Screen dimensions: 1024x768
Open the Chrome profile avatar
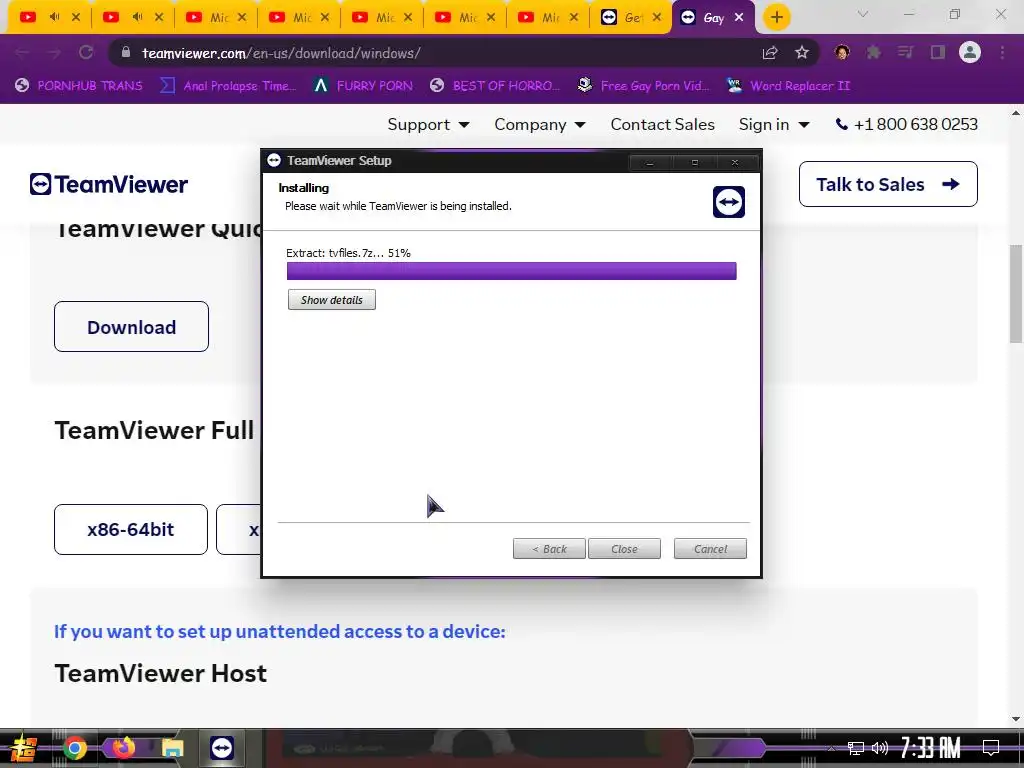click(970, 53)
